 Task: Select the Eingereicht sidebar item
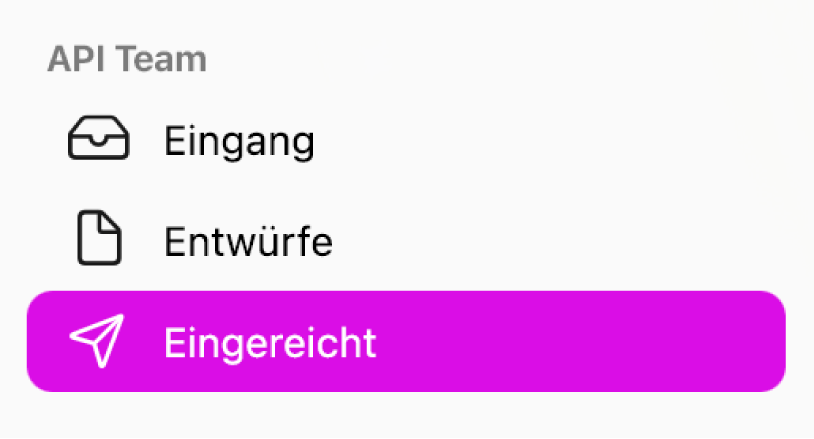[x=405, y=342]
